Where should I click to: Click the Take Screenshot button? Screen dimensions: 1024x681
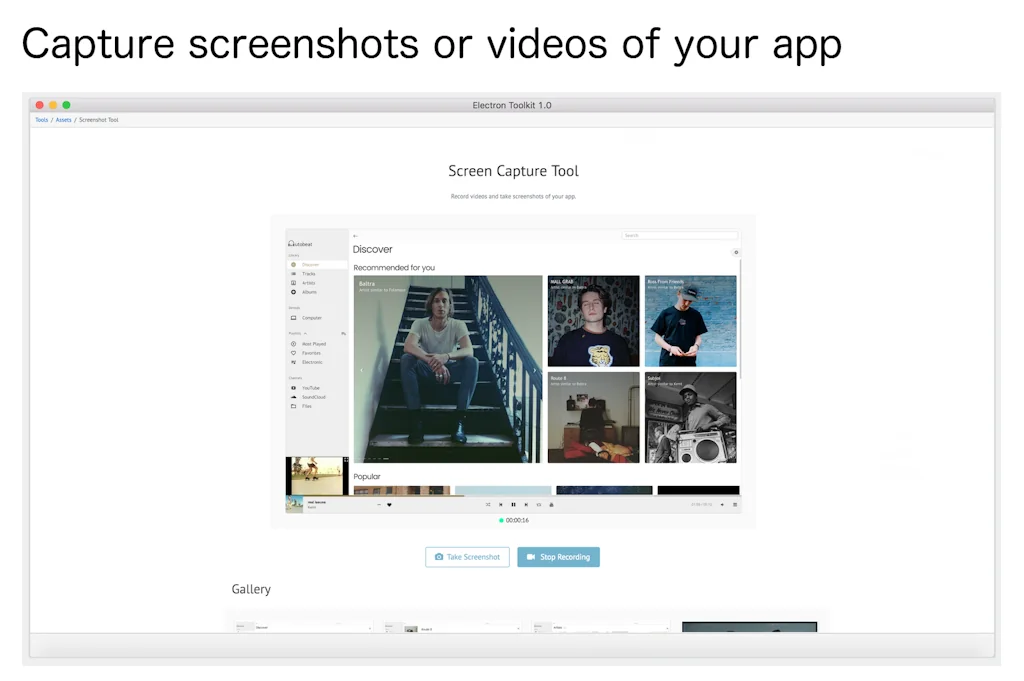click(x=467, y=557)
